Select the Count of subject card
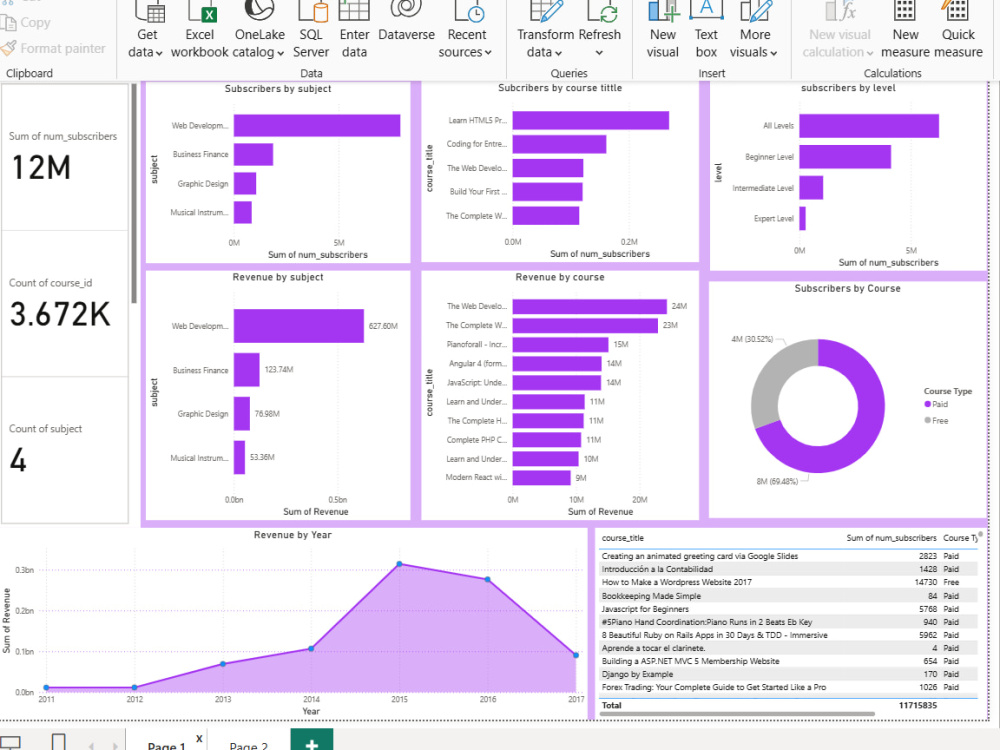 click(x=64, y=450)
